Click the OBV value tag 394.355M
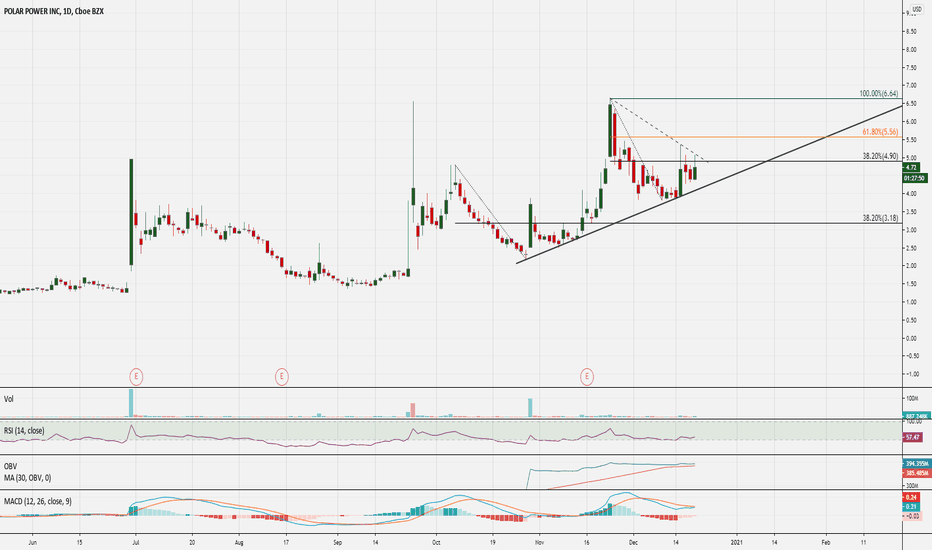This screenshot has height=550, width=932. click(917, 463)
